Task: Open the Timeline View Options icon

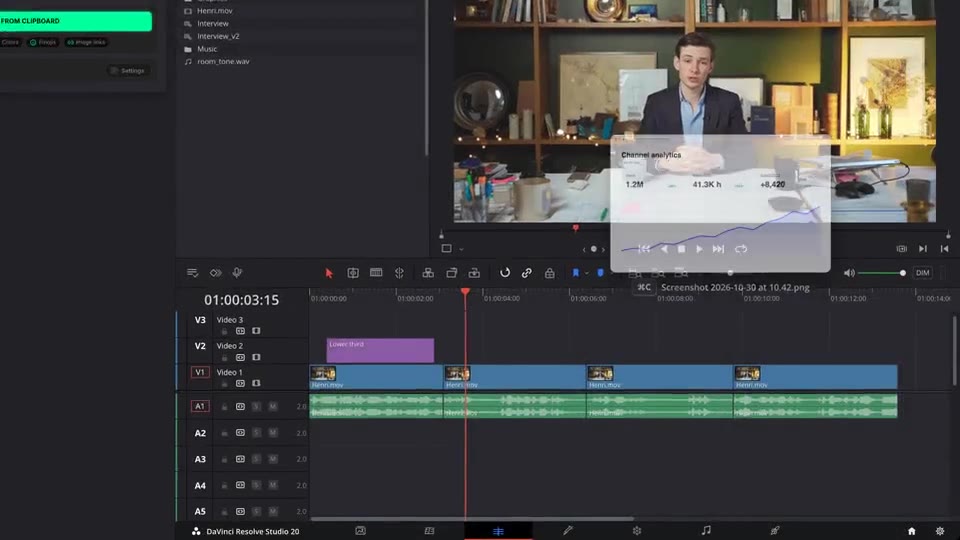Action: click(192, 273)
